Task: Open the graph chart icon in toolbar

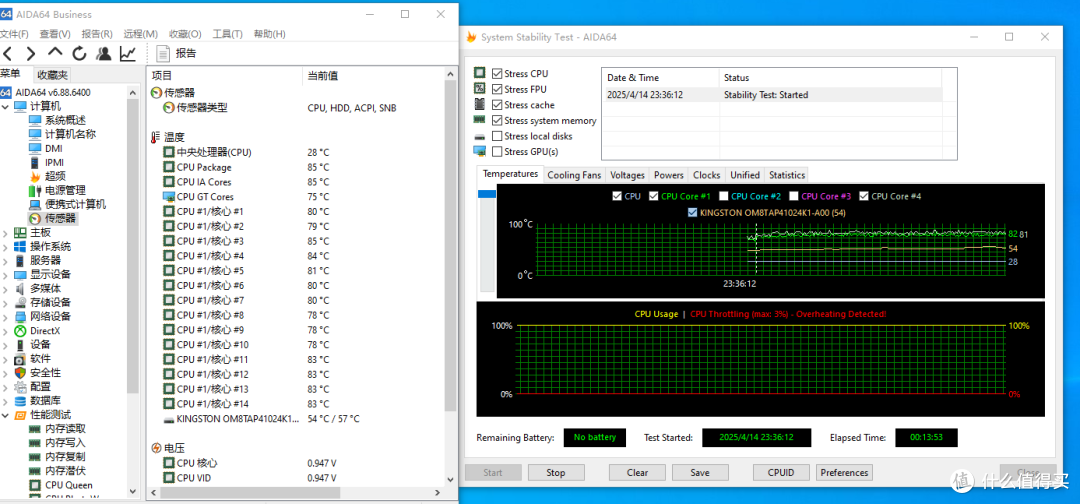Action: pos(127,53)
